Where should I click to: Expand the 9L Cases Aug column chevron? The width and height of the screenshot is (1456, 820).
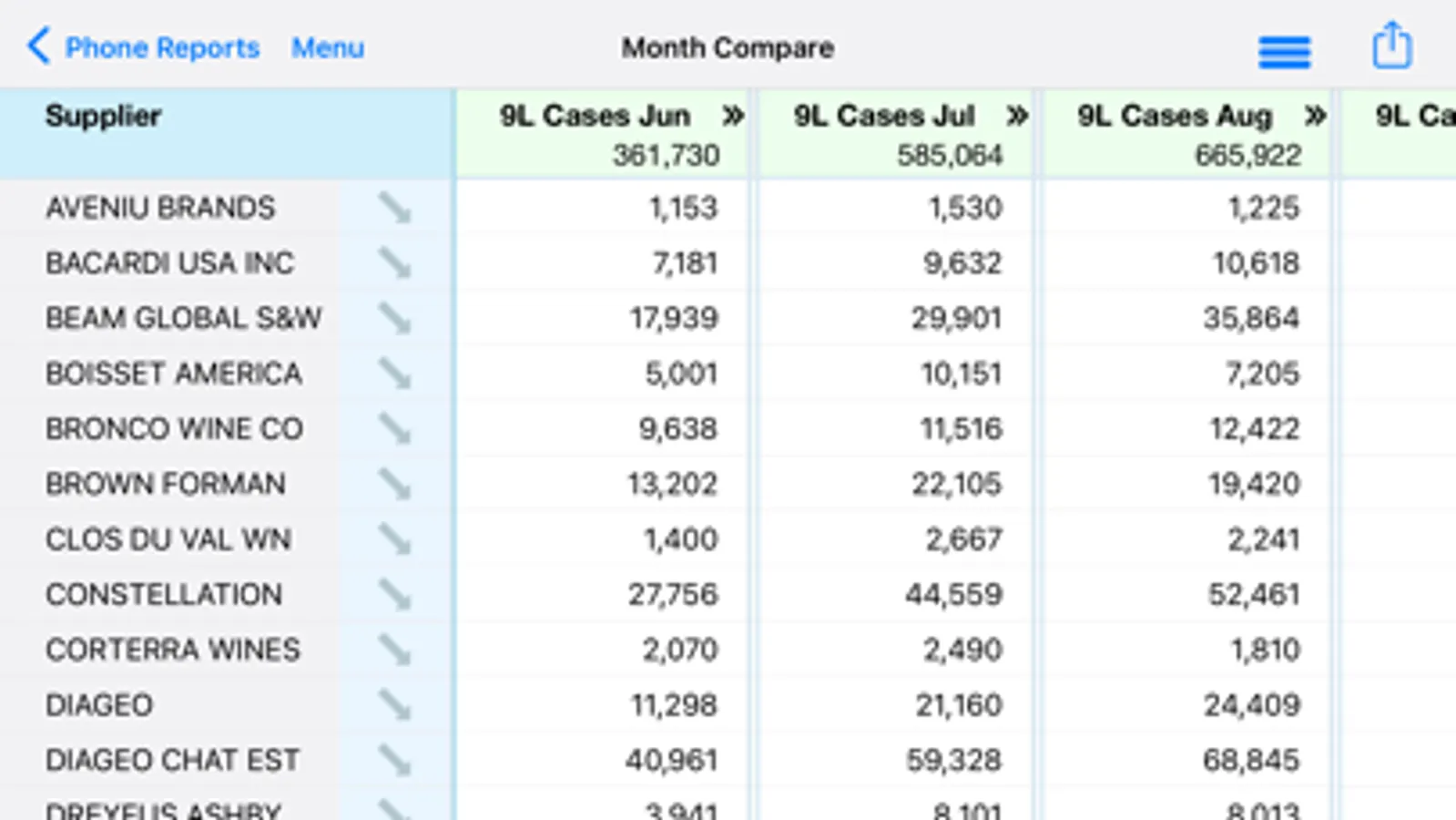[1314, 116]
